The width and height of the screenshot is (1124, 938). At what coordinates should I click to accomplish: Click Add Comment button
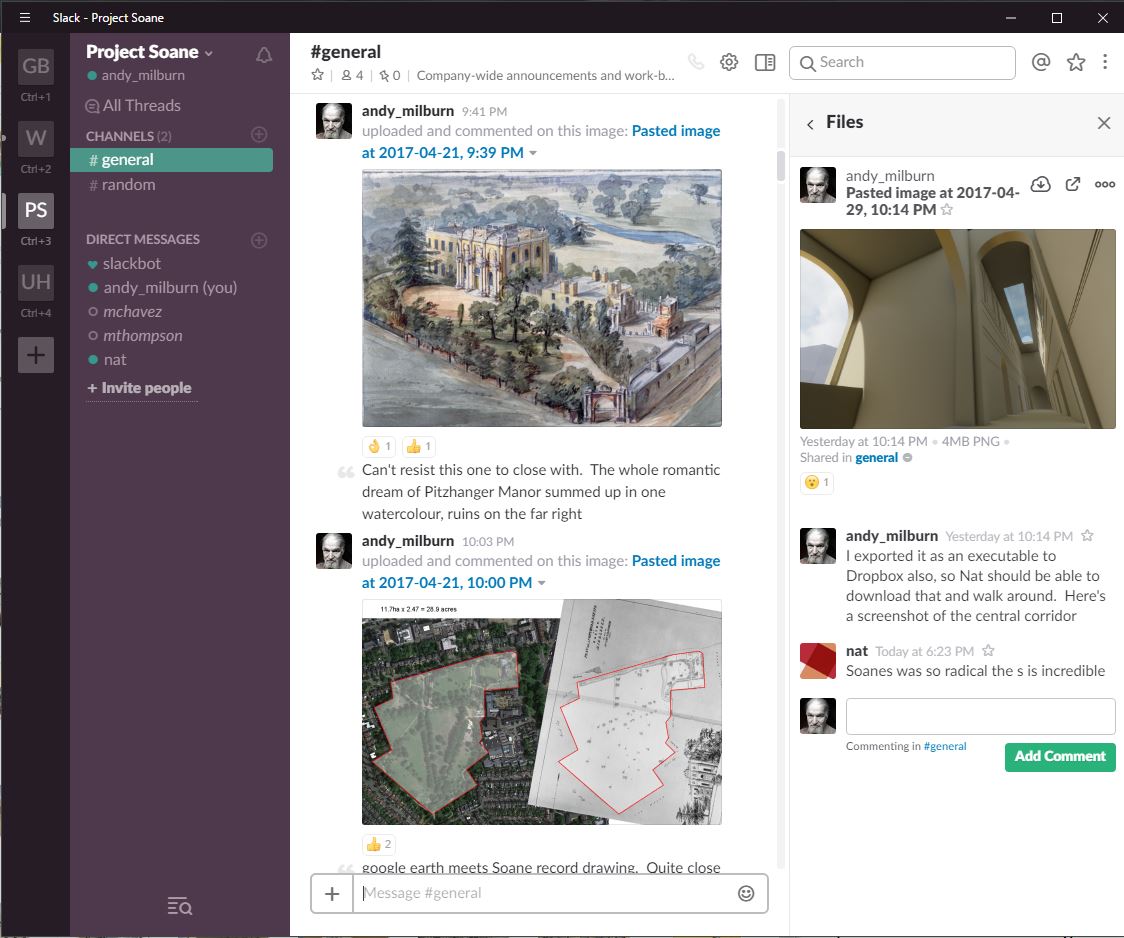coord(1060,757)
